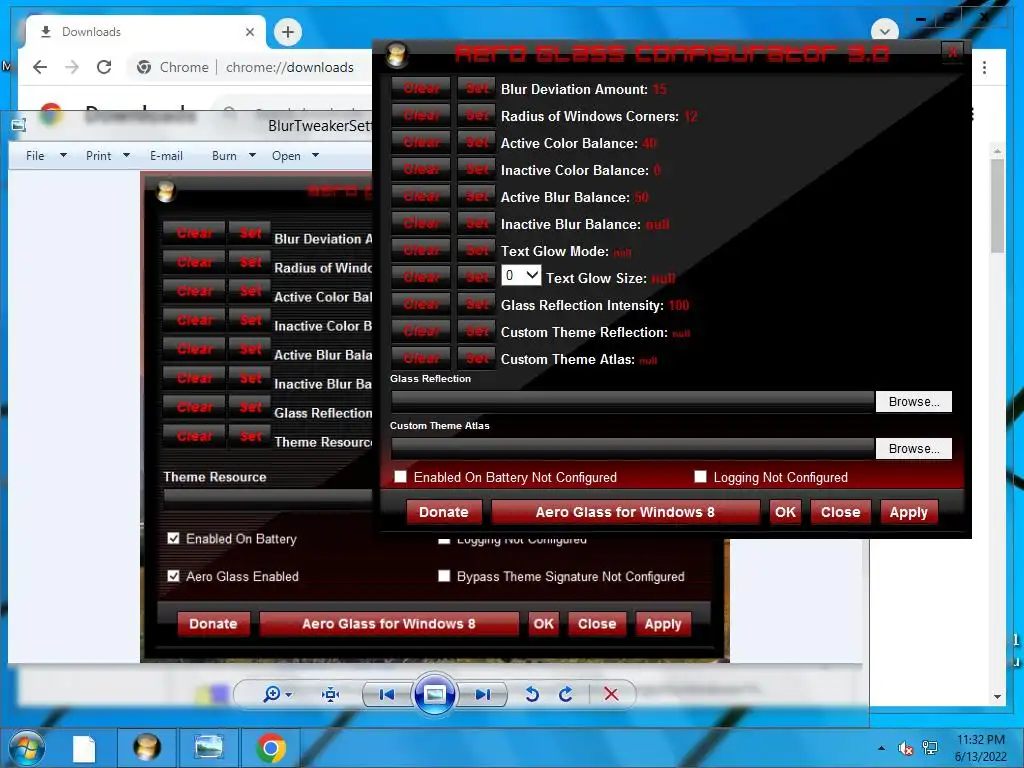Show hidden tray icons arrow
This screenshot has width=1024, height=768.
click(x=882, y=748)
